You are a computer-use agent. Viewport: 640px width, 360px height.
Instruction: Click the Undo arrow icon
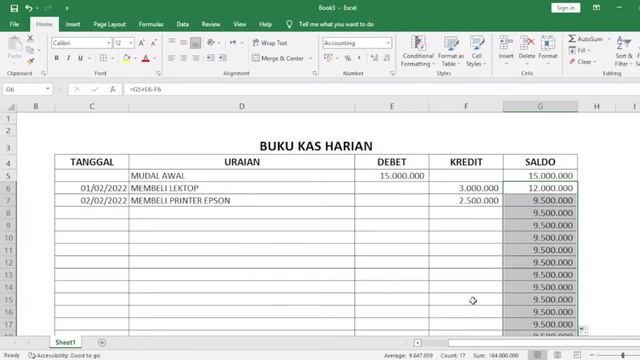pos(29,8)
